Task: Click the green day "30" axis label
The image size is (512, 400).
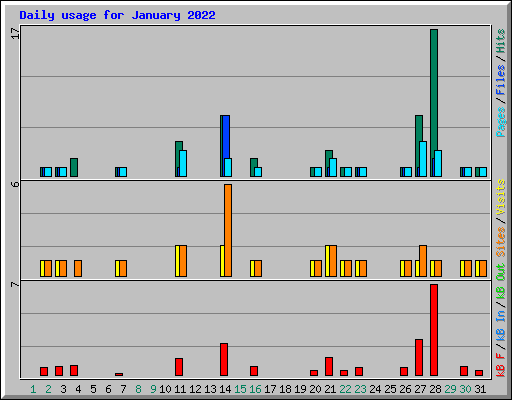Action: (x=465, y=389)
